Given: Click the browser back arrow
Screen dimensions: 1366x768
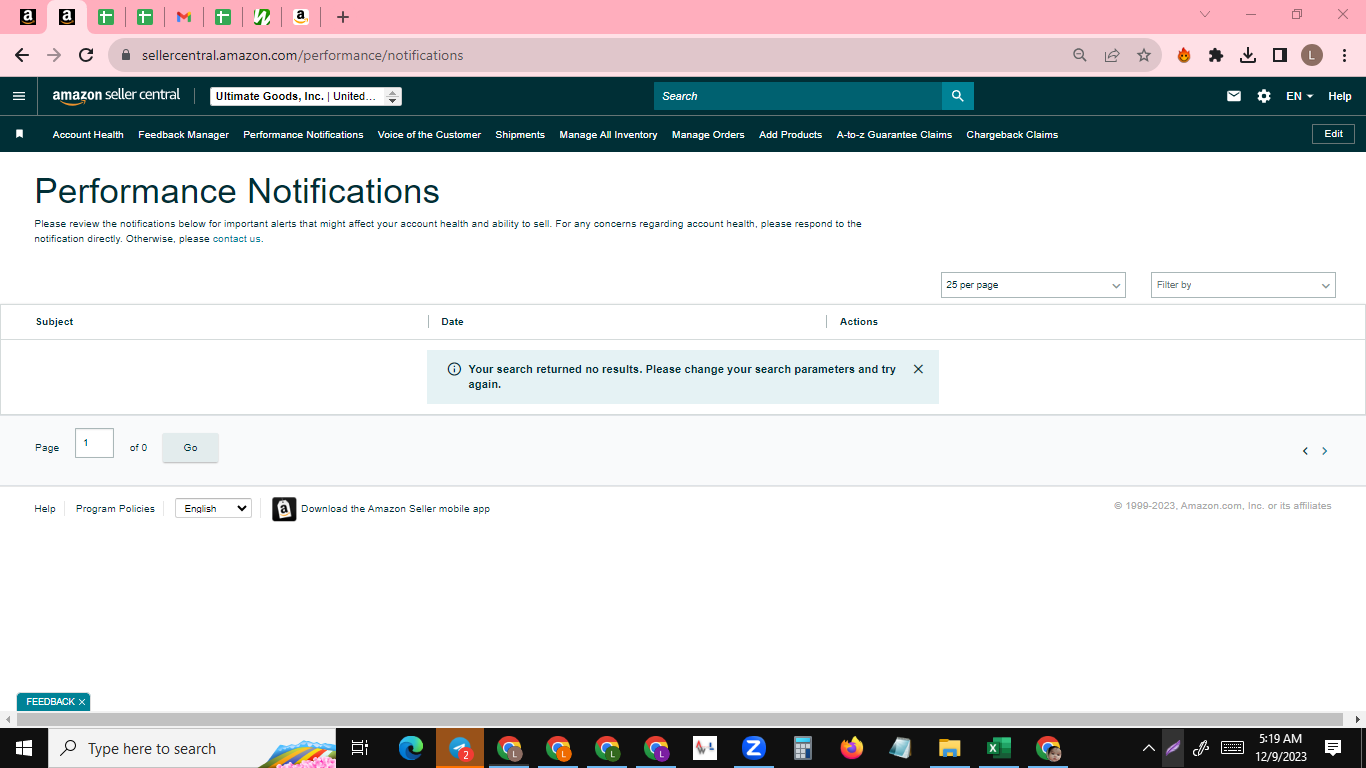Looking at the screenshot, I should [x=22, y=55].
